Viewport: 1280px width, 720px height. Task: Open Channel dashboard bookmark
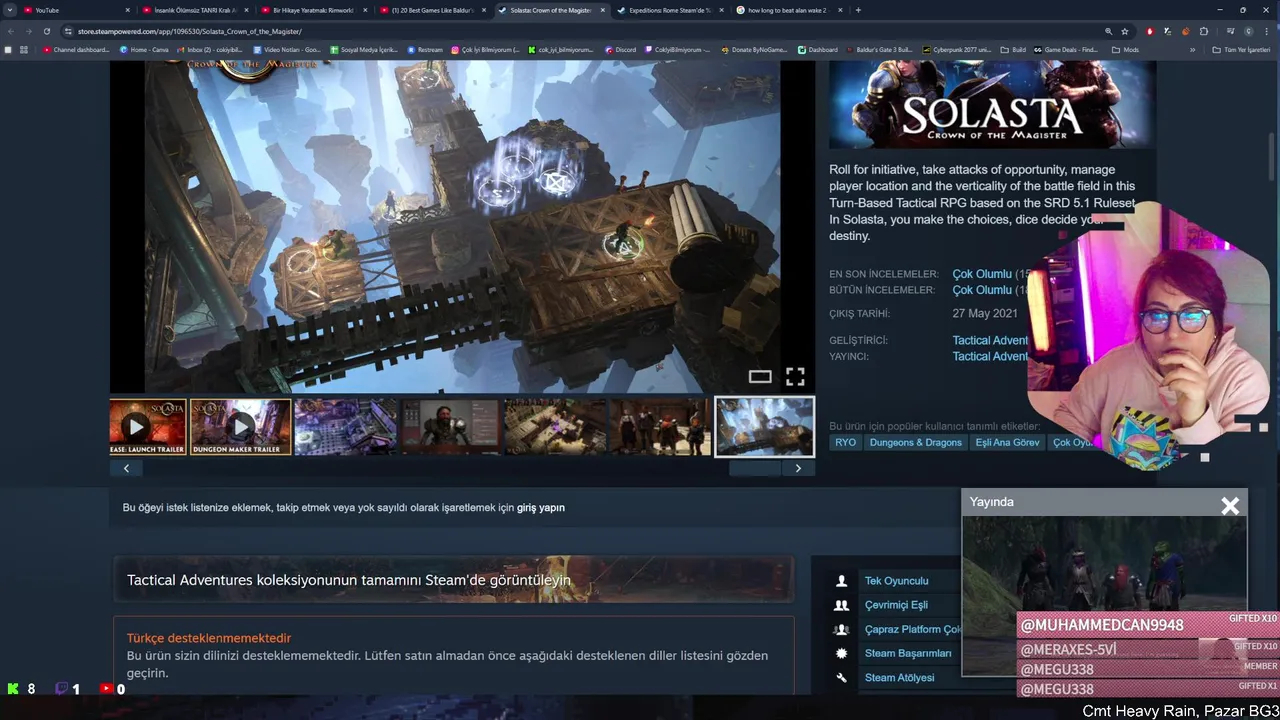tap(76, 49)
